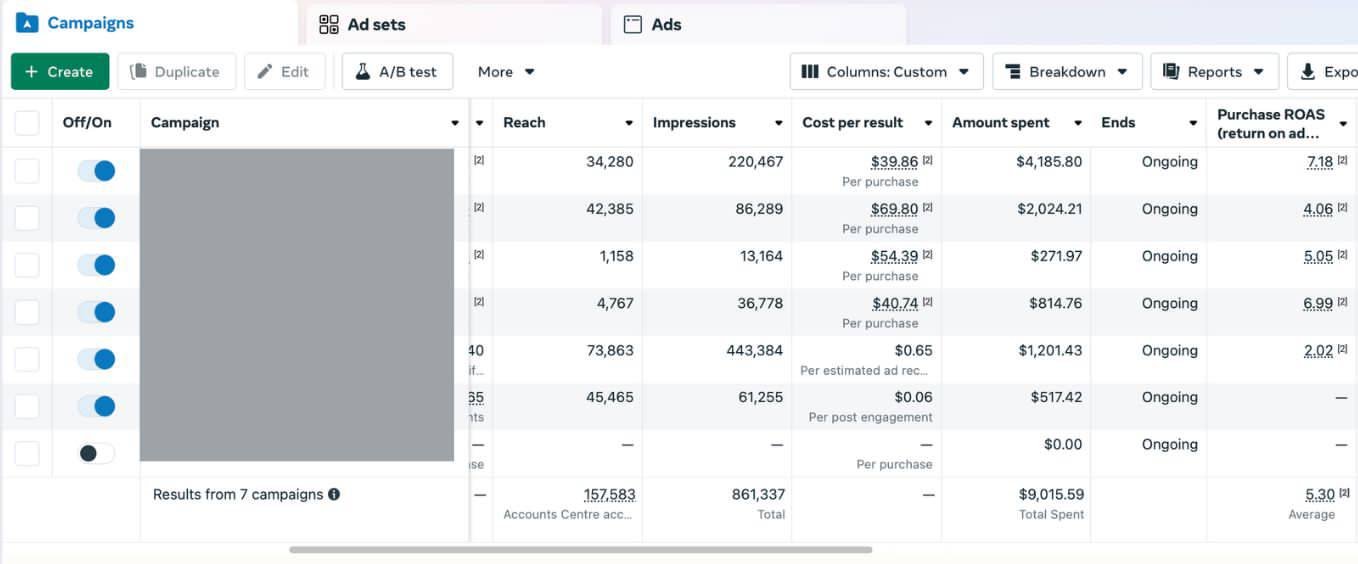This screenshot has height=564, width=1358.
Task: Tick the select-all checkbox in header
Action: [27, 123]
